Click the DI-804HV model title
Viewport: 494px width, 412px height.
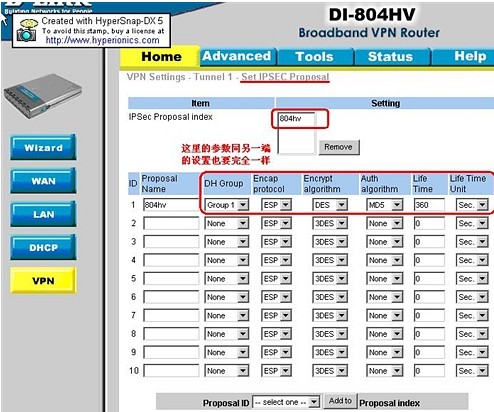pos(371,15)
